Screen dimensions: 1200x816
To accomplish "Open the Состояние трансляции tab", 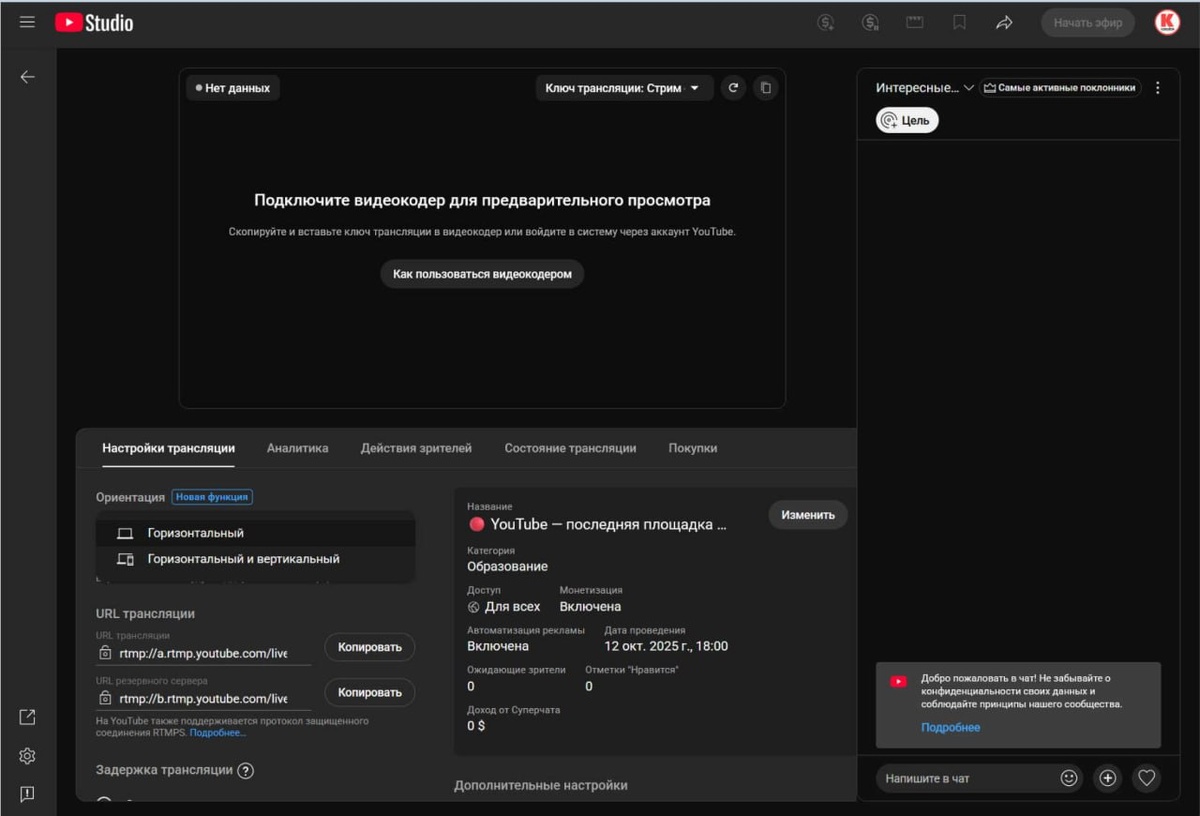I will (x=570, y=448).
